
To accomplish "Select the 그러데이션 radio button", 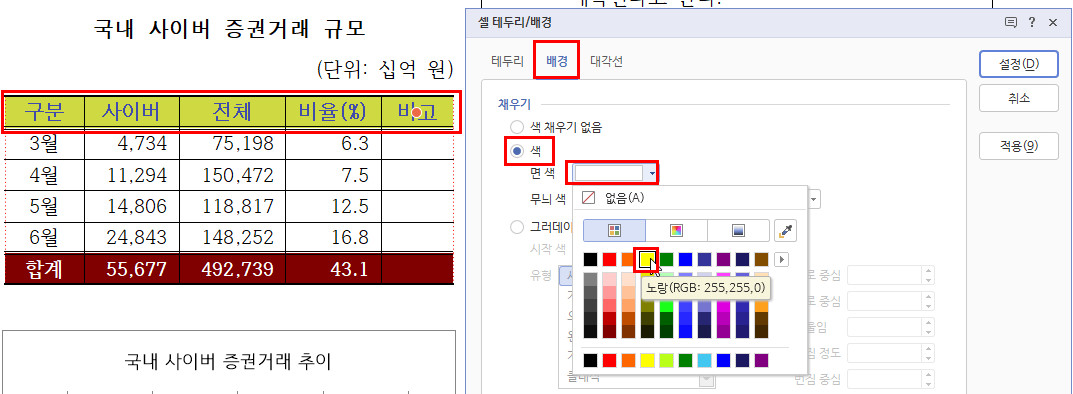I will coord(517,227).
